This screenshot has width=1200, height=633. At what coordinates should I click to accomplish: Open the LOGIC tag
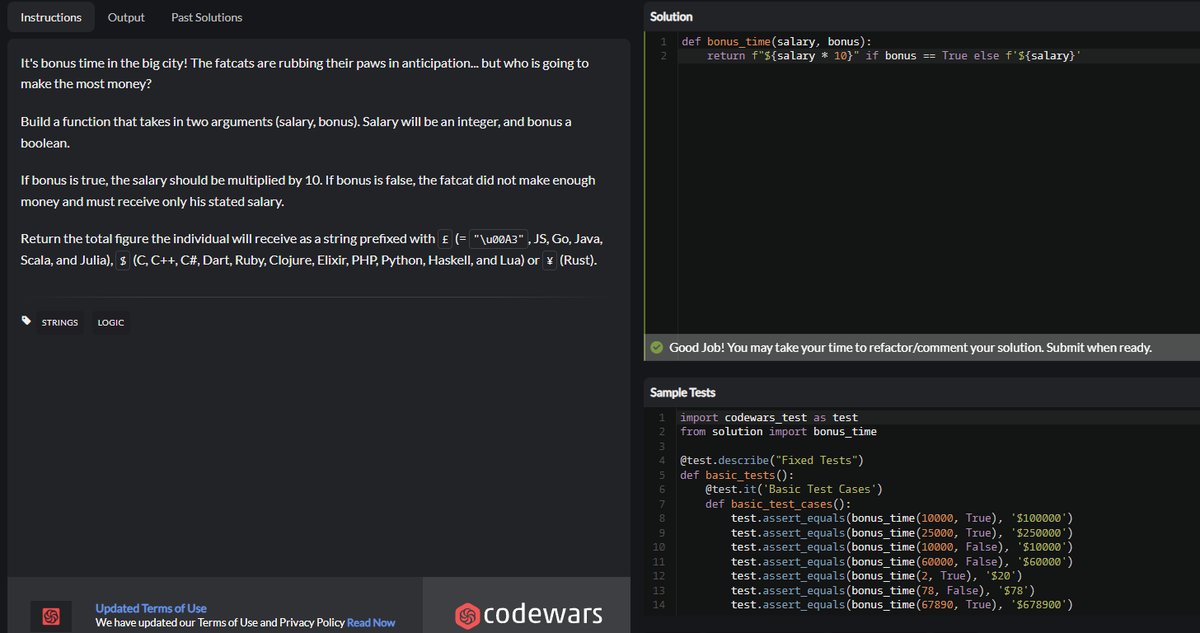[111, 322]
